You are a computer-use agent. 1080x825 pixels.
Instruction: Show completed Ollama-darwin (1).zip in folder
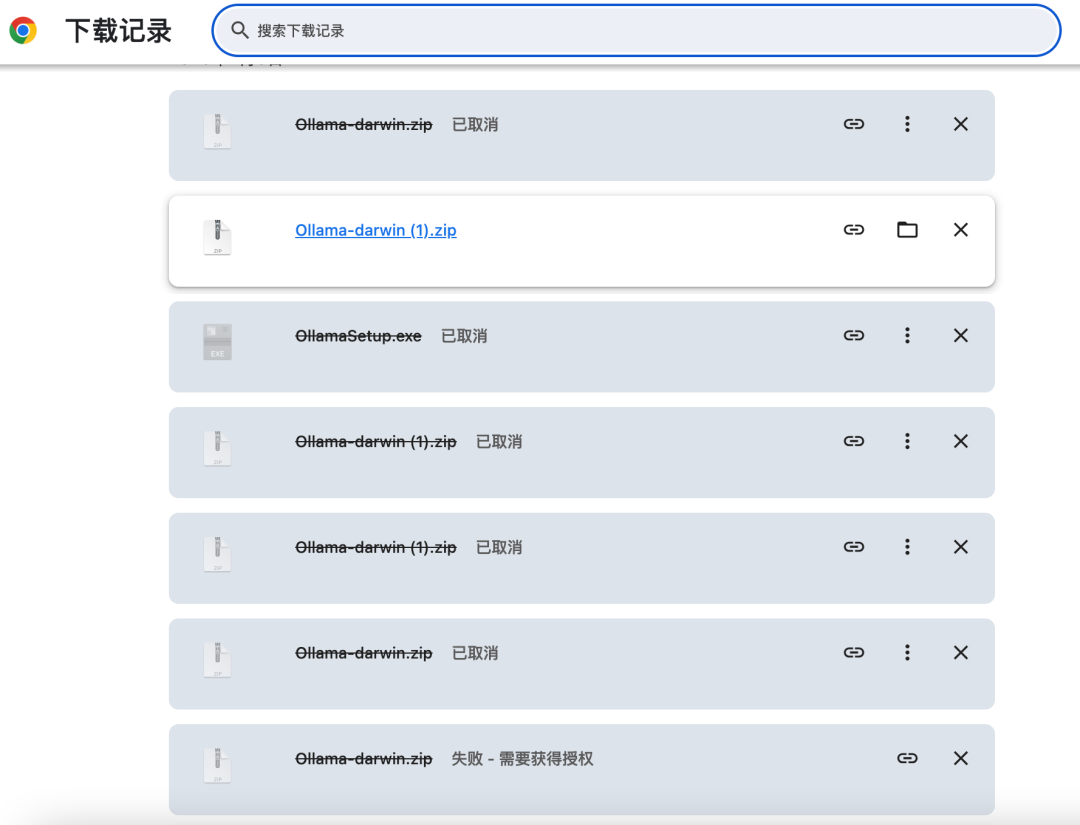pos(907,230)
